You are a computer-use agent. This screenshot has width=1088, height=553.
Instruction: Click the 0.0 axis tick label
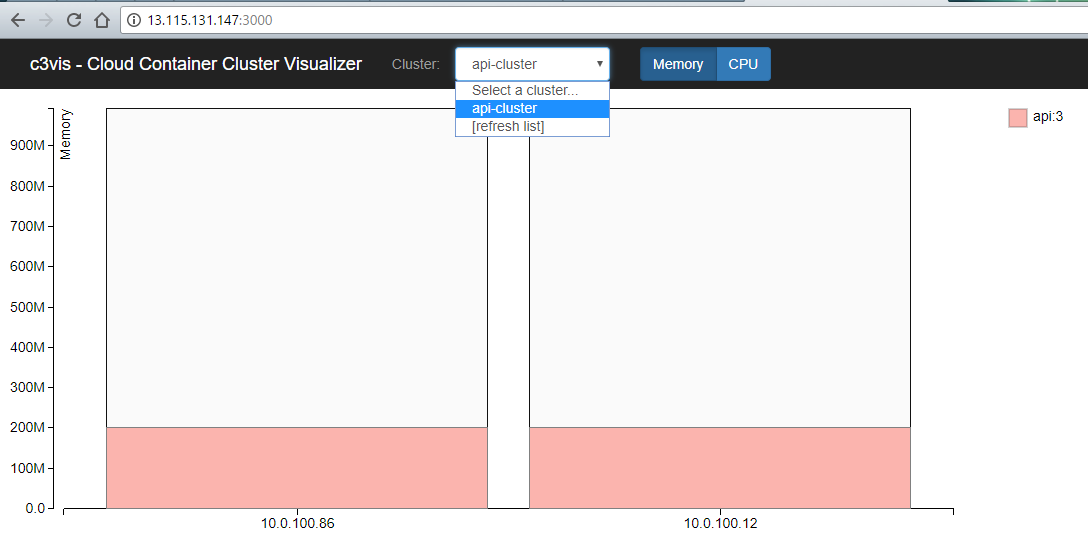pyautogui.click(x=35, y=508)
